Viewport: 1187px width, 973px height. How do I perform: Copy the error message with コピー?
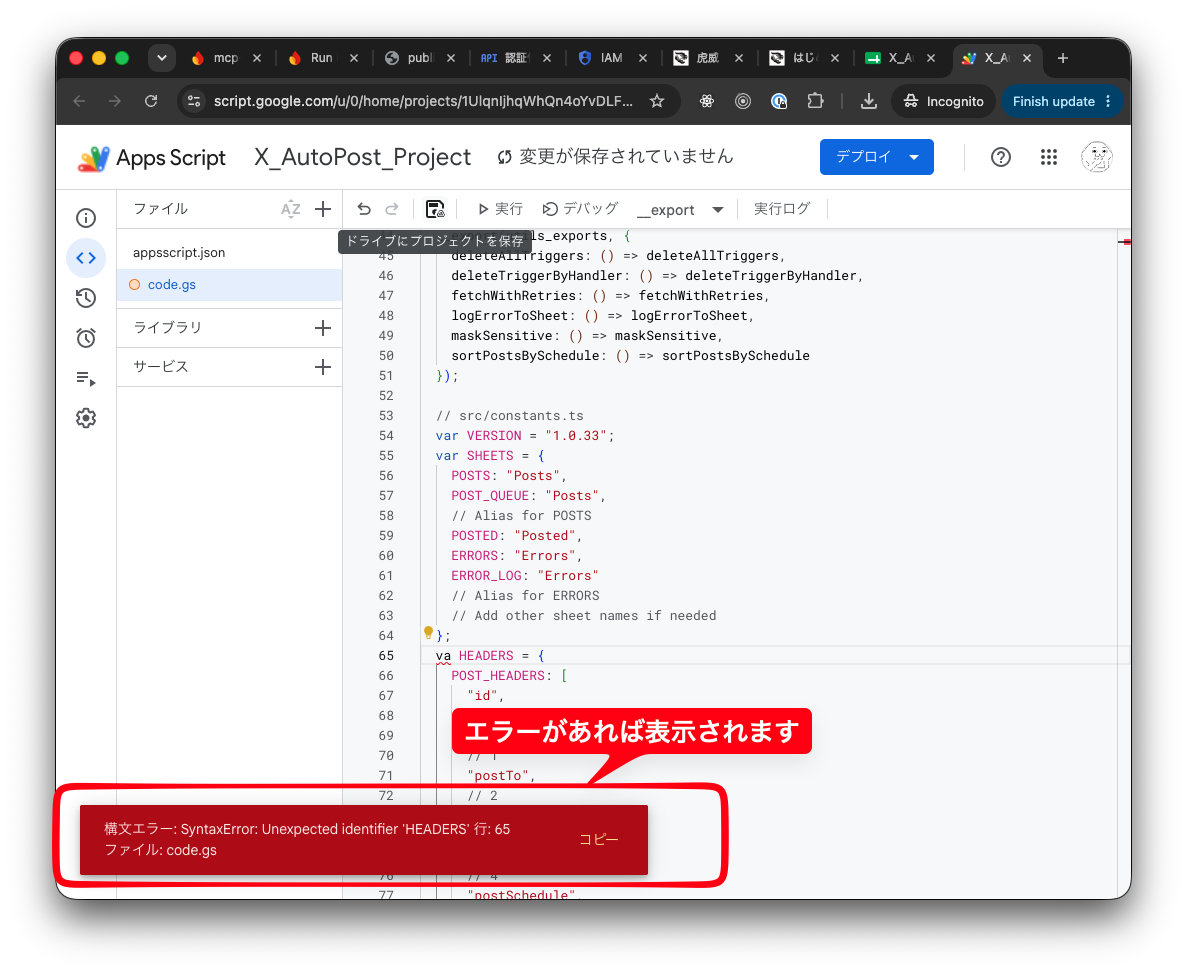[599, 840]
